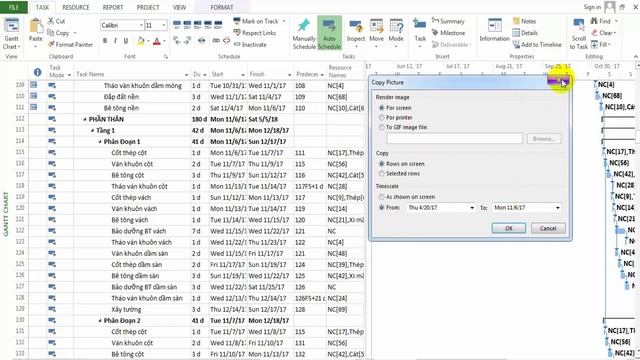Collapse Phân Đoạn 2 group

[x=100, y=321]
